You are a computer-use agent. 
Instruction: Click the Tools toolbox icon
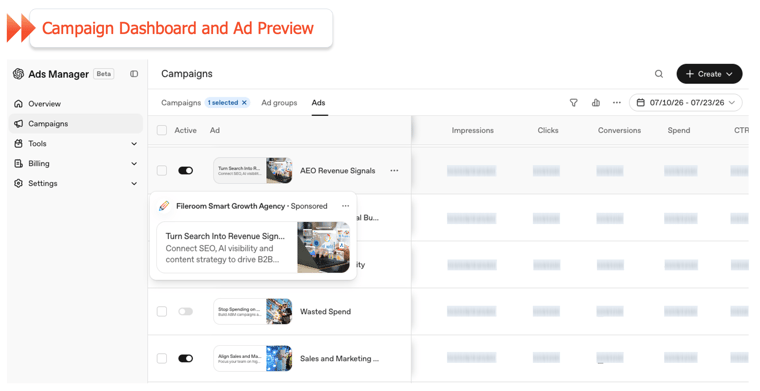click(x=18, y=143)
